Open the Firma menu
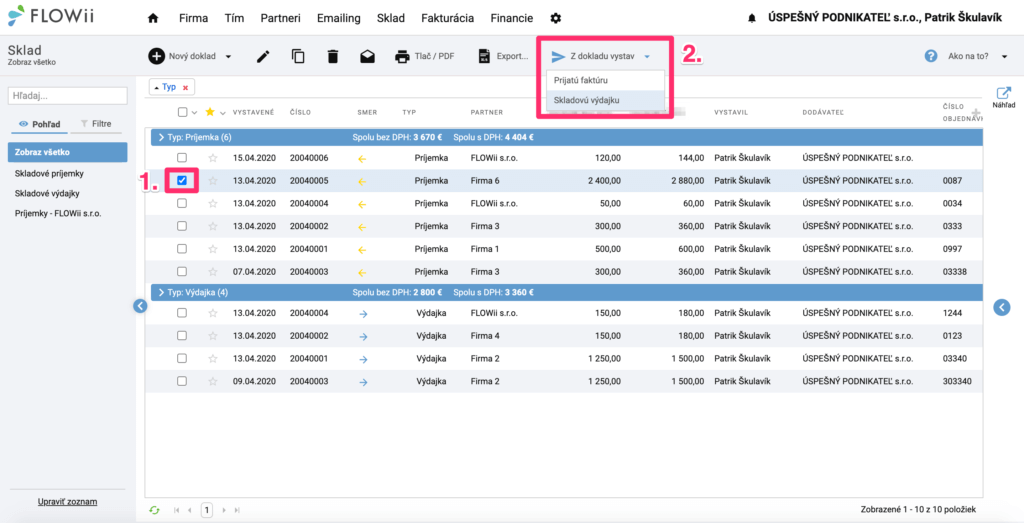The image size is (1024, 523). [x=193, y=18]
